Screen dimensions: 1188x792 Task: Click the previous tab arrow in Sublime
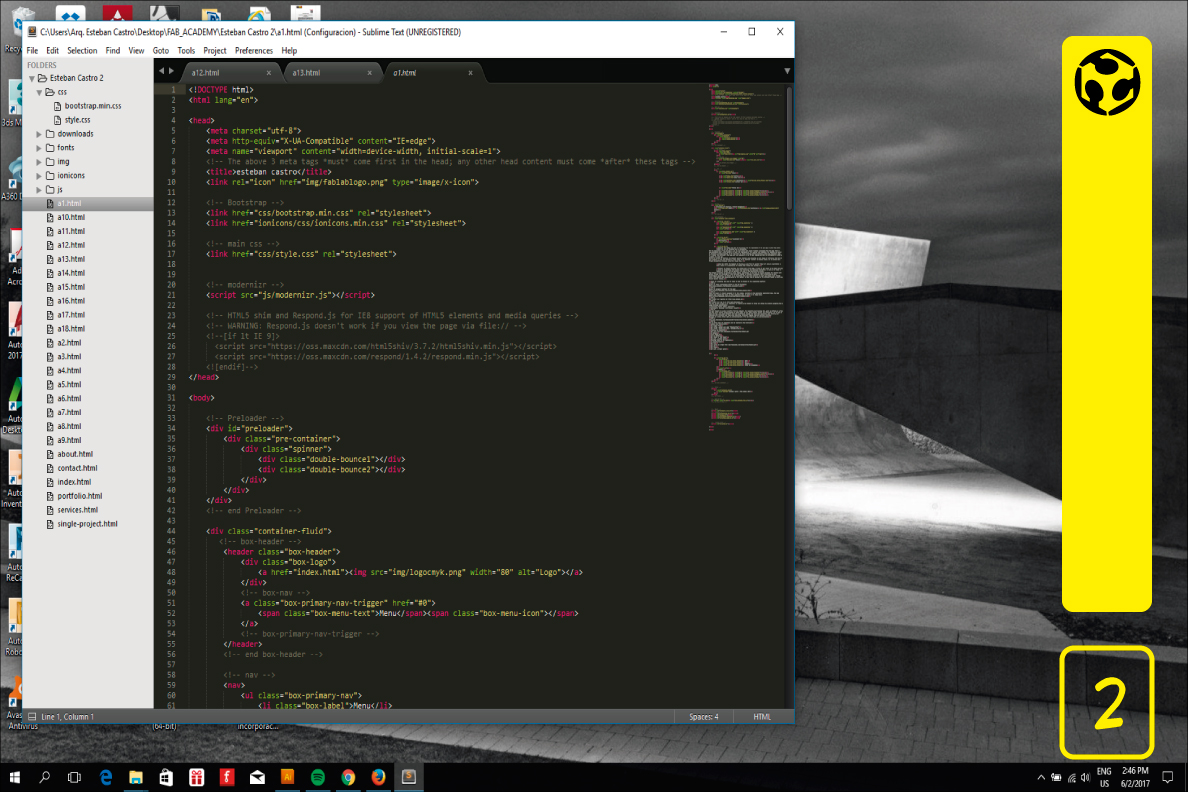pyautogui.click(x=161, y=71)
